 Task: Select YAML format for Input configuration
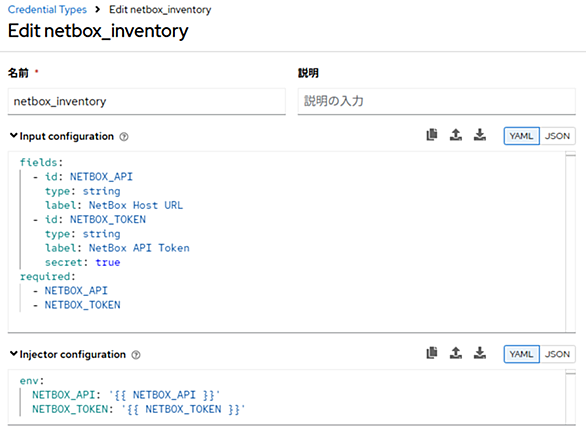(521, 136)
